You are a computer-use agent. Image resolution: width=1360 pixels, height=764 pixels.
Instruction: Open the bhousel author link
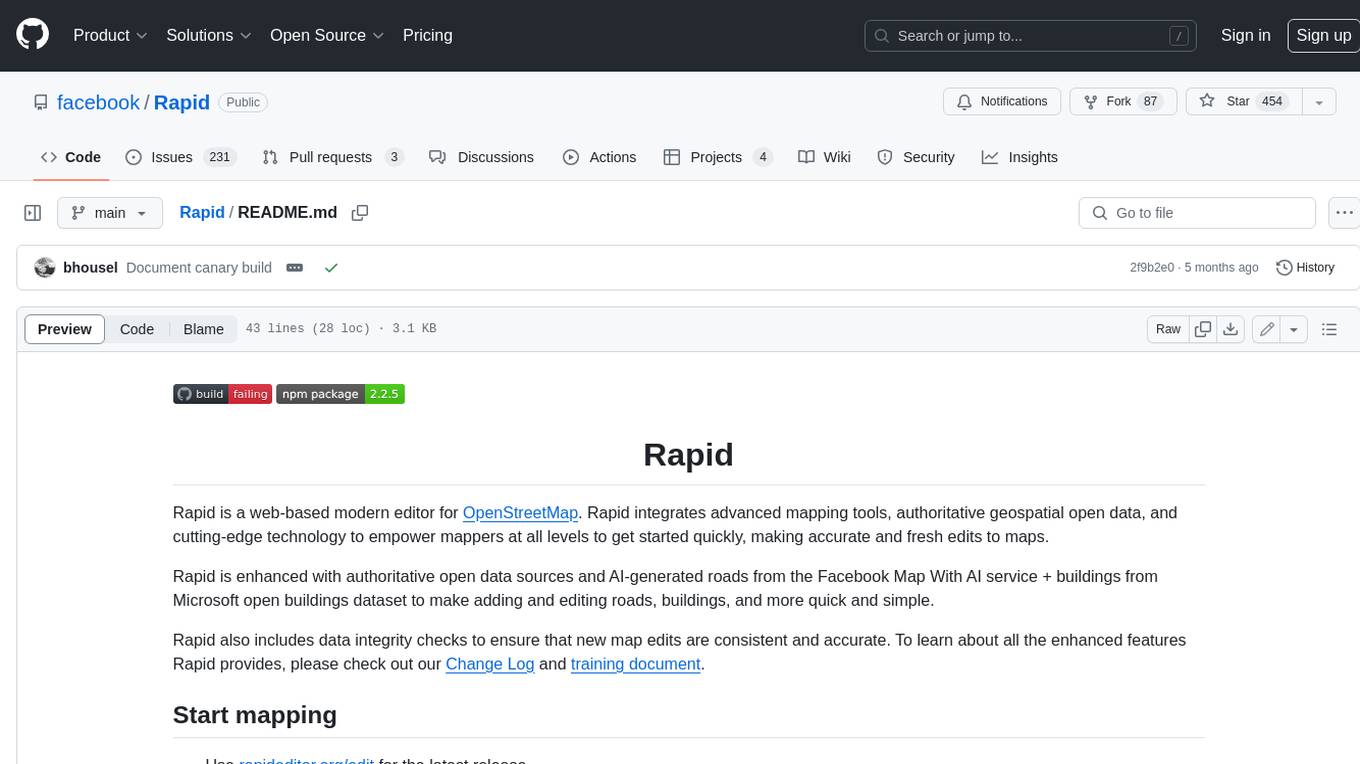[90, 268]
